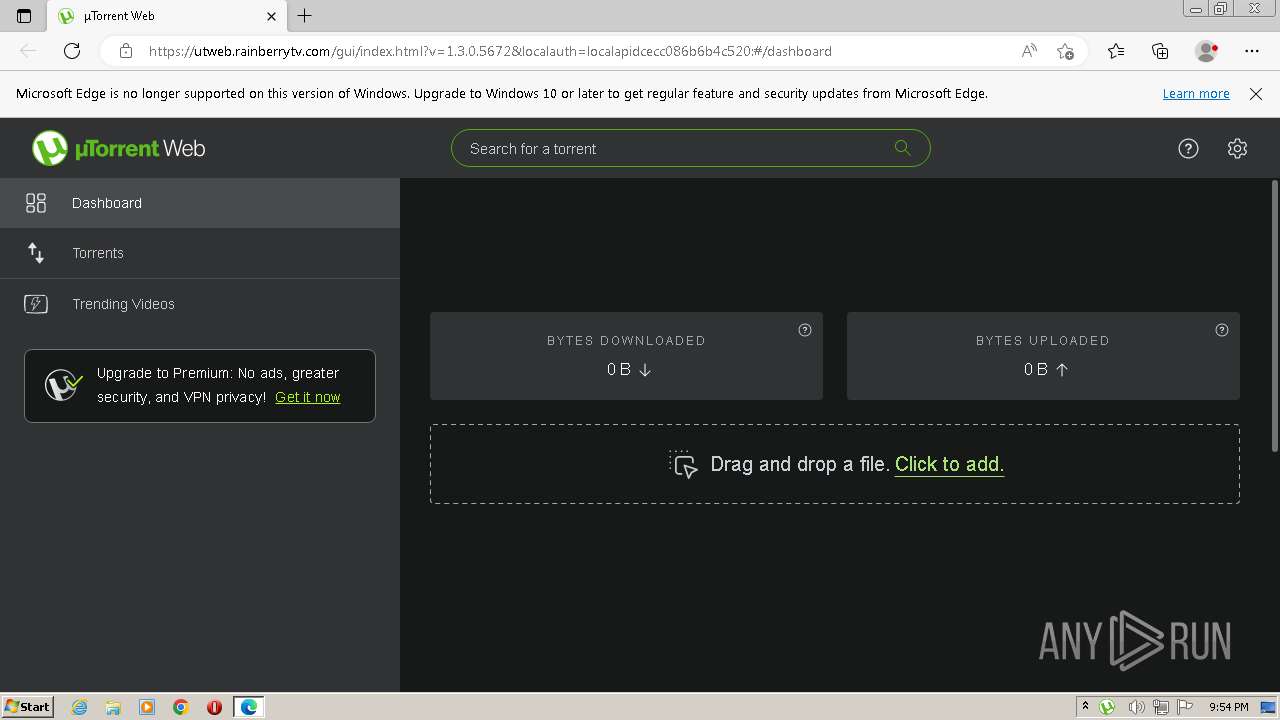1280x720 pixels.
Task: Open the Torrents section
Action: click(x=200, y=253)
